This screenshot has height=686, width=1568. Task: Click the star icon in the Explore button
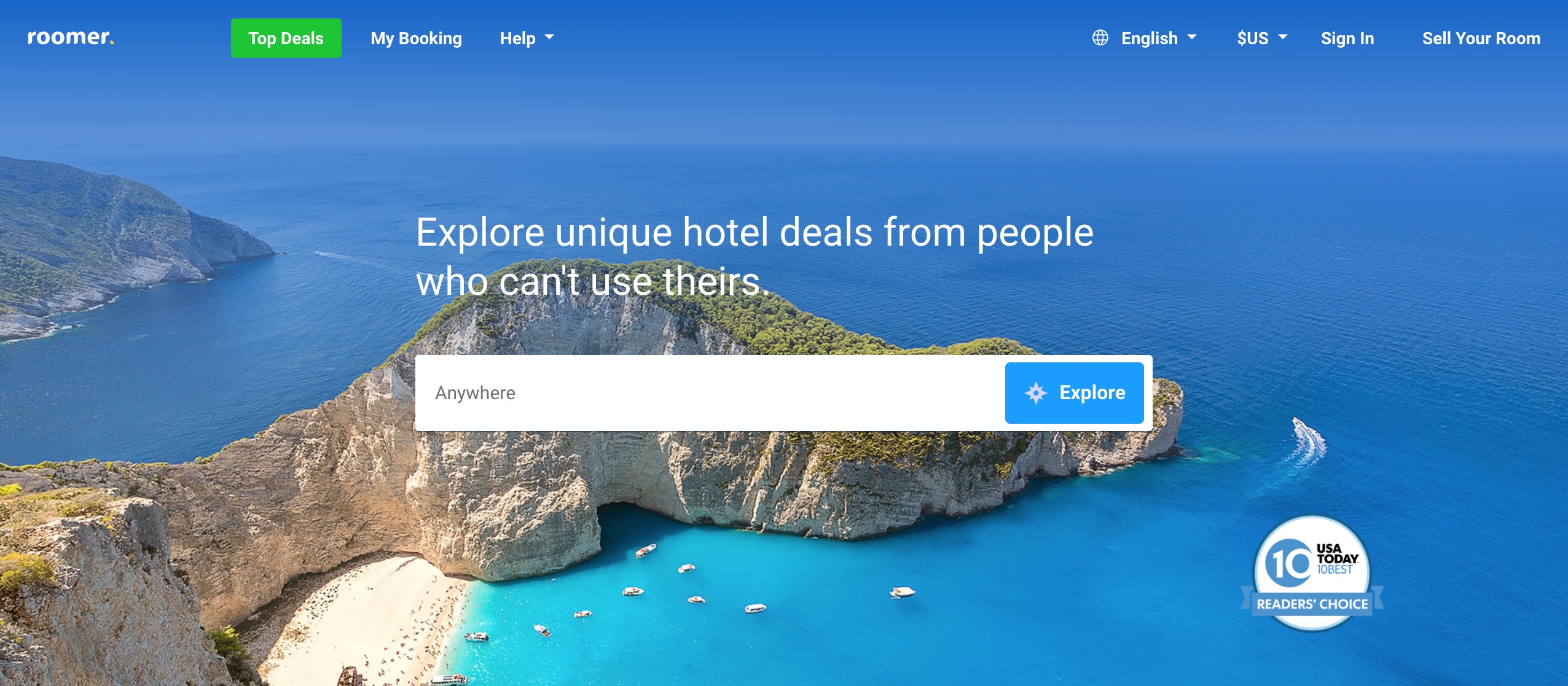coord(1036,392)
